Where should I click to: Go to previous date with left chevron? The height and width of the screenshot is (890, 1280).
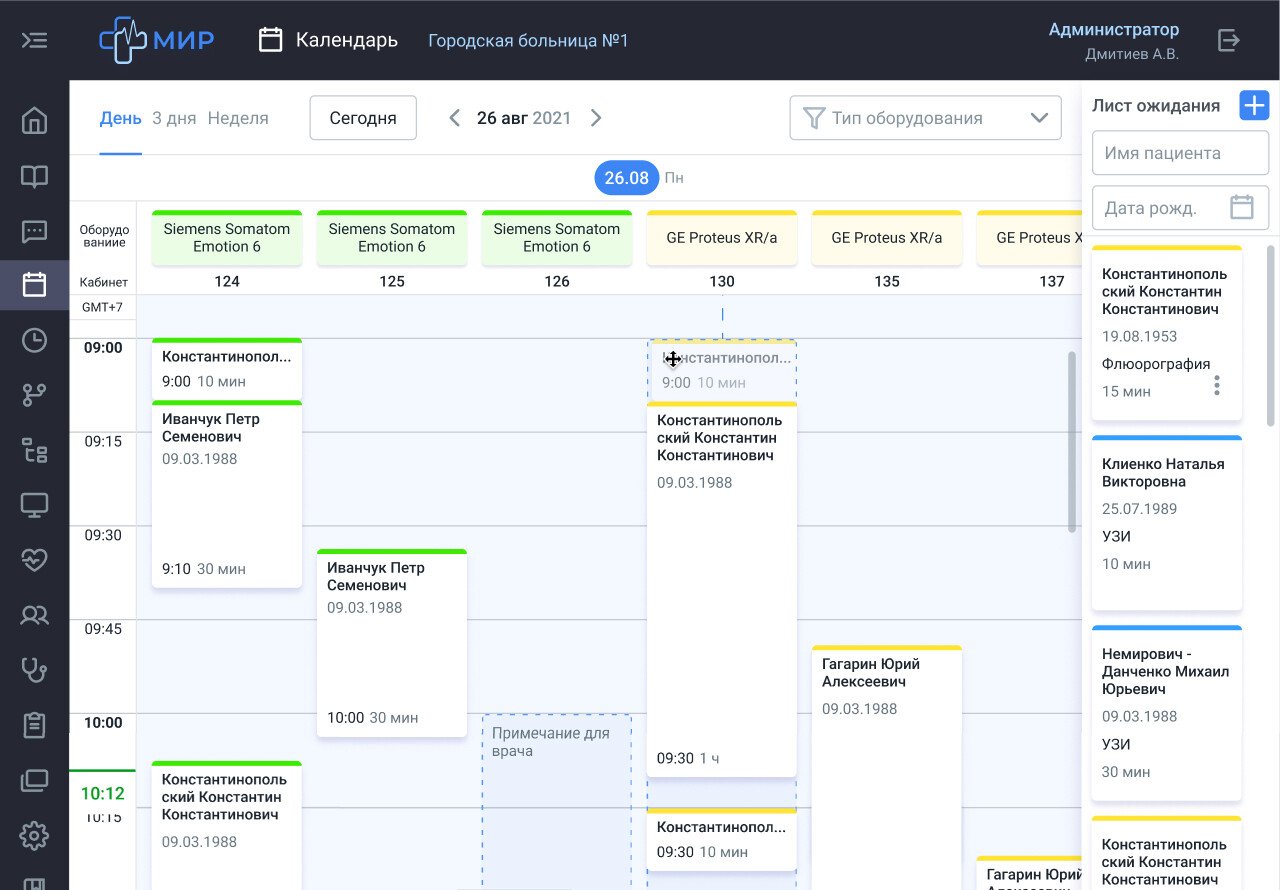click(x=454, y=118)
